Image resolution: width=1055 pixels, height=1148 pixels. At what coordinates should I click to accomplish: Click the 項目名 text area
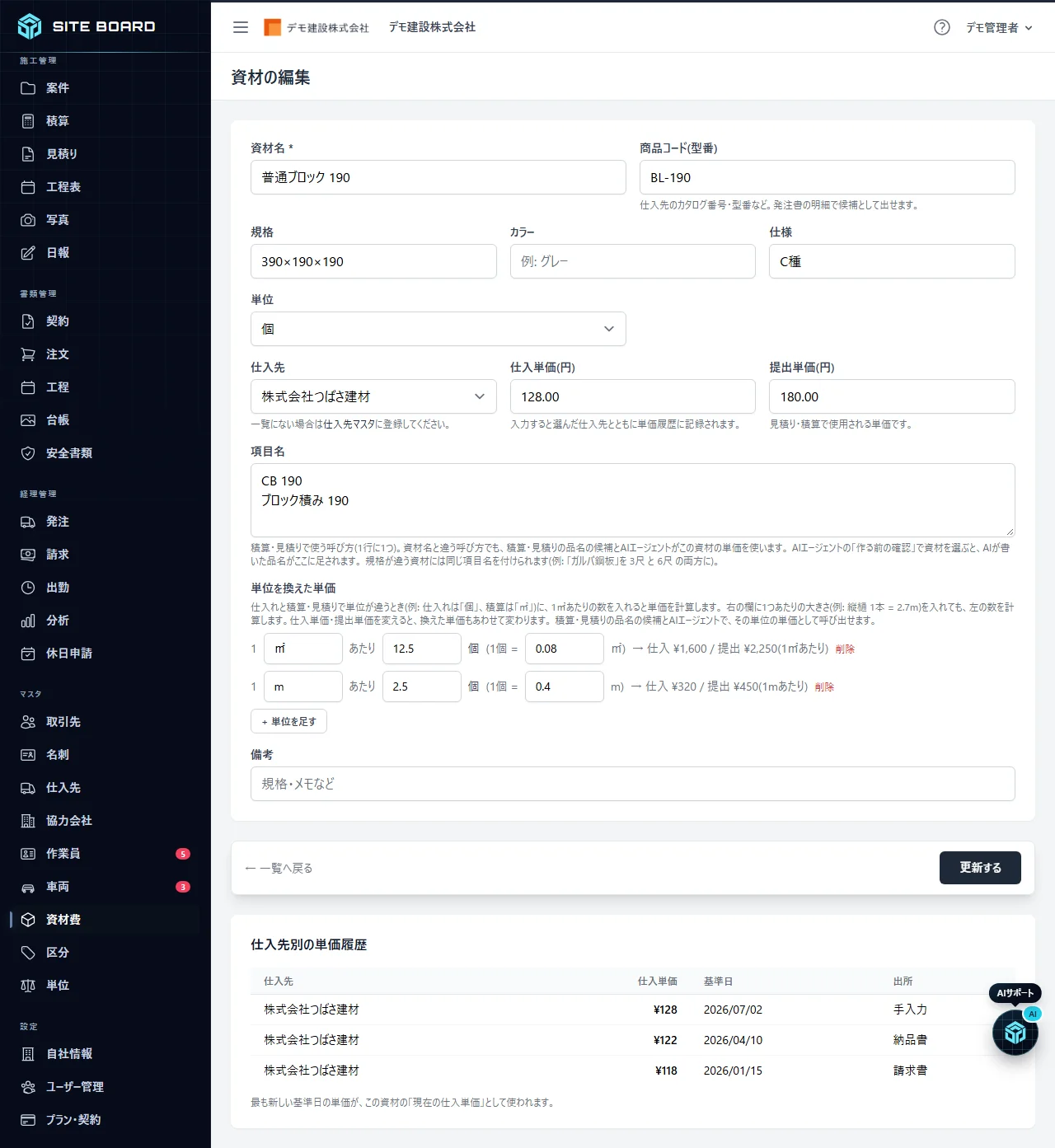[633, 500]
